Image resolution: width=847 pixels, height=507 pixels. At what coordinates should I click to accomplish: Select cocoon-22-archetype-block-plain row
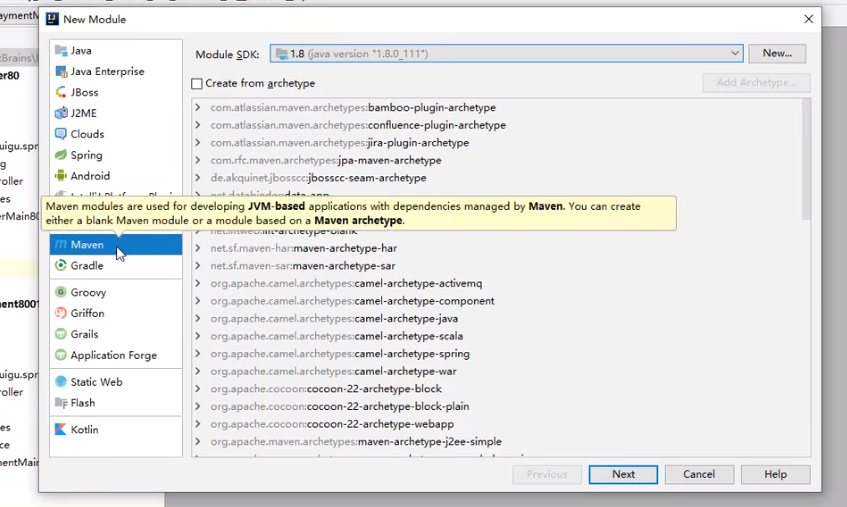point(497,407)
